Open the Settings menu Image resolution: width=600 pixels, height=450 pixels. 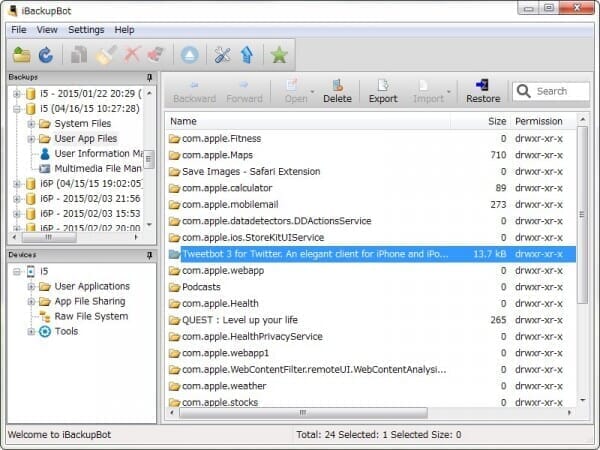pyautogui.click(x=86, y=30)
